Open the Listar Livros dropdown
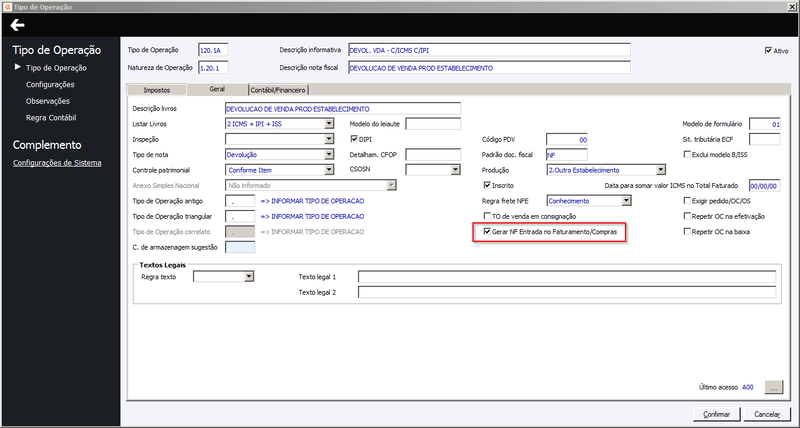800x428 pixels. point(329,123)
